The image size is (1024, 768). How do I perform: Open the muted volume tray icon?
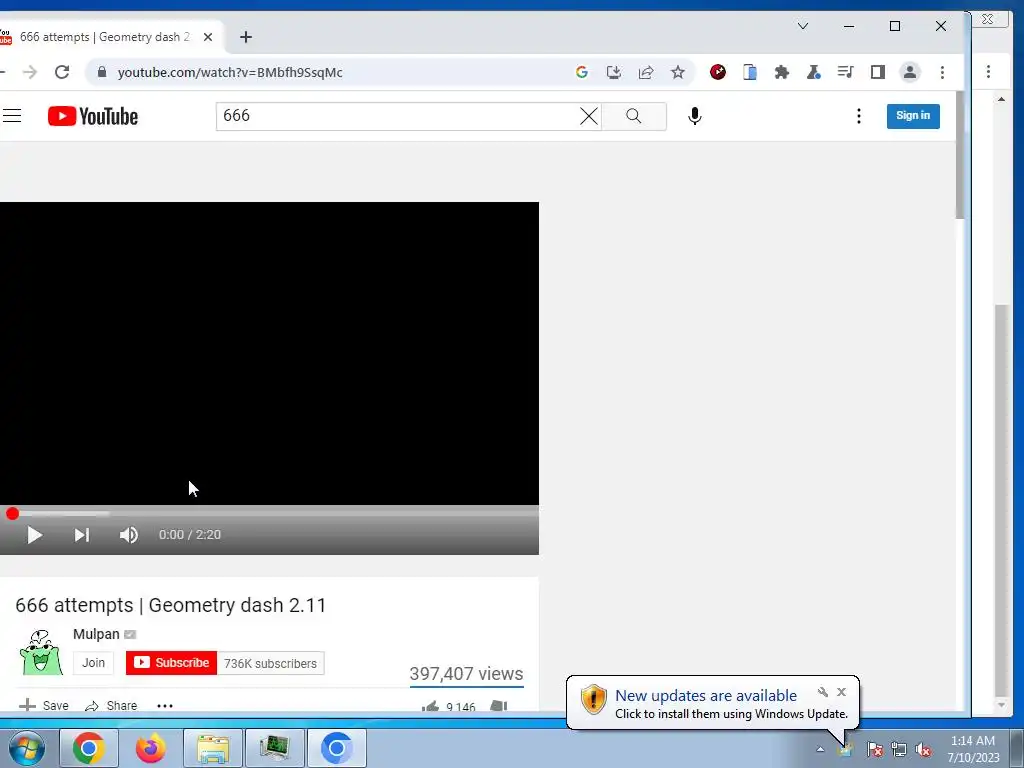pos(923,749)
